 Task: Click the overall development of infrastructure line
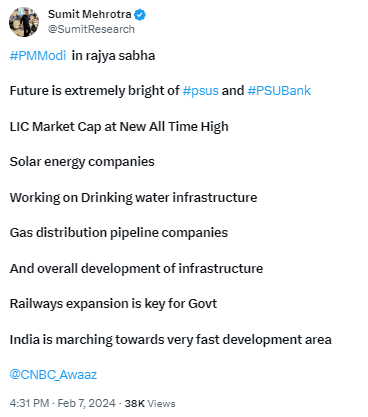(x=136, y=269)
